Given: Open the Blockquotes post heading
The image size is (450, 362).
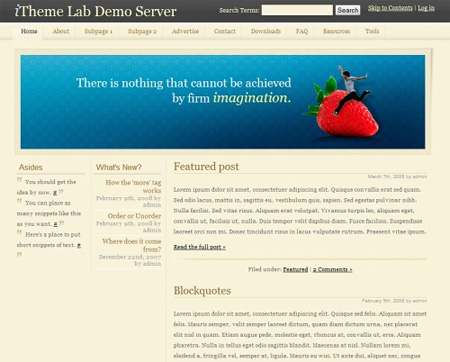Looking at the screenshot, I should click(x=202, y=291).
